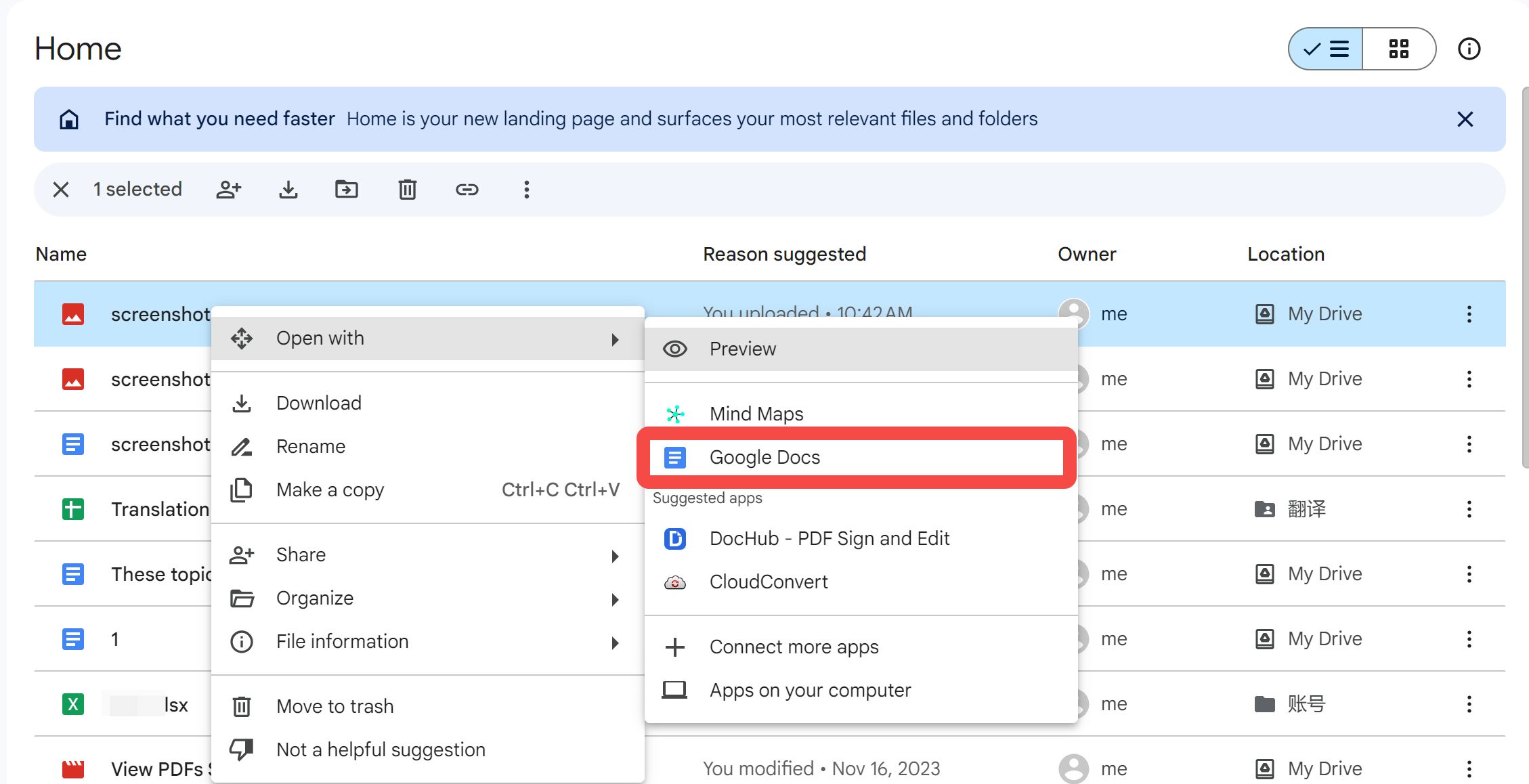Click the trash icon in selection toolbar
This screenshot has height=784, width=1529.
[x=407, y=190]
